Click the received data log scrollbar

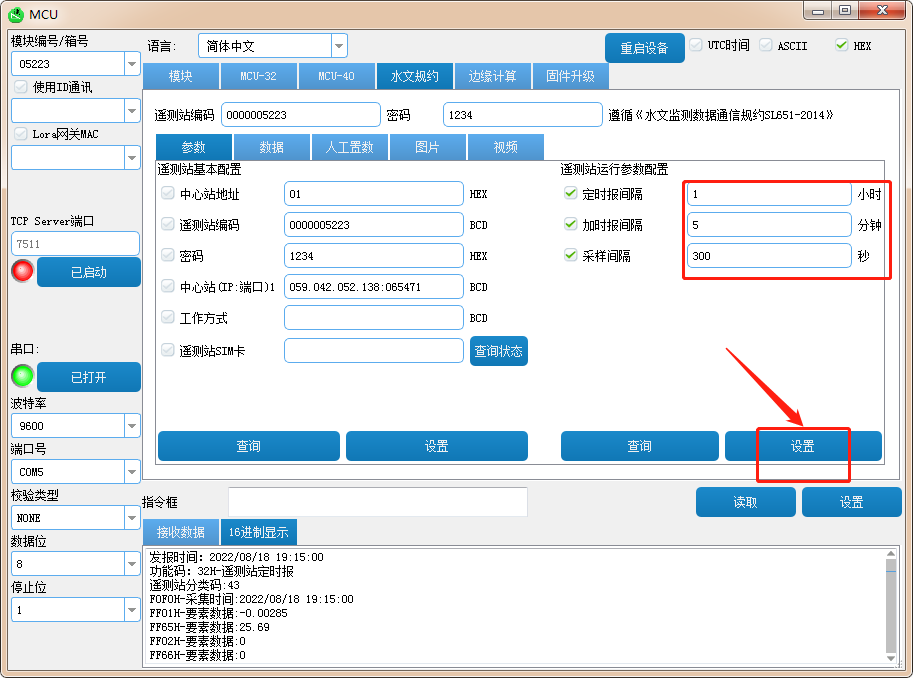[x=892, y=605]
